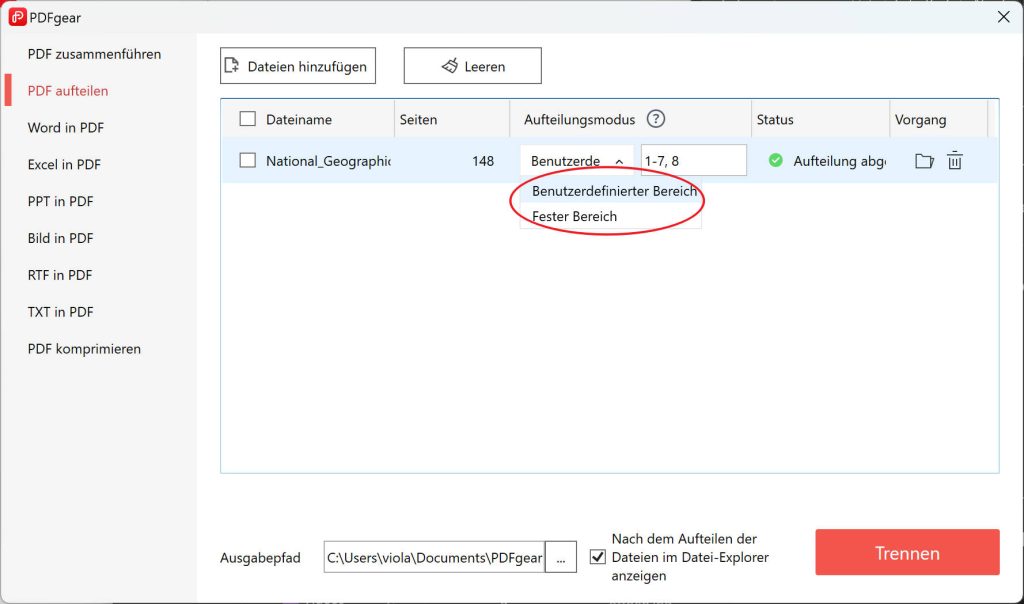Click the page range field showing 1-7, 8

pyautogui.click(x=694, y=159)
